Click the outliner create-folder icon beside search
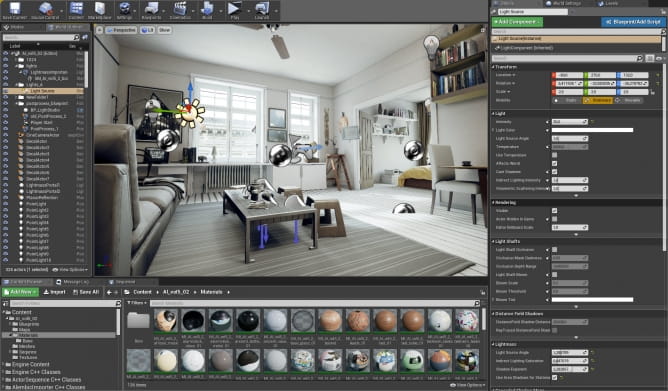 click(85, 37)
